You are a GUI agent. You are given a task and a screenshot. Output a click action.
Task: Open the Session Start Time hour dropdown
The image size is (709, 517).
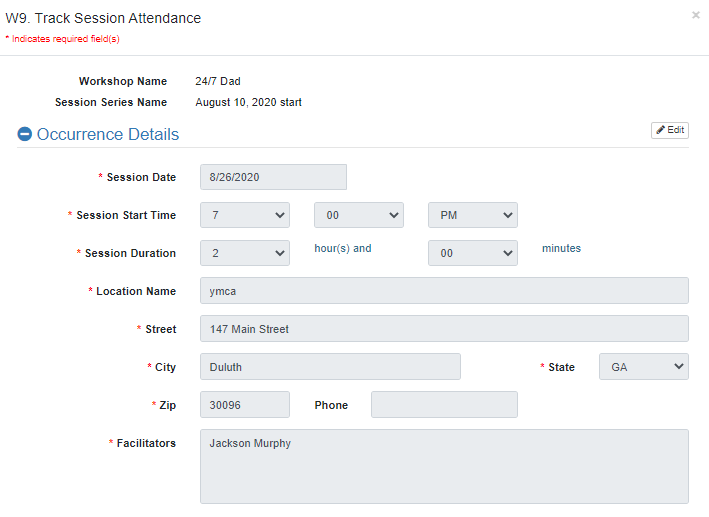coord(245,215)
